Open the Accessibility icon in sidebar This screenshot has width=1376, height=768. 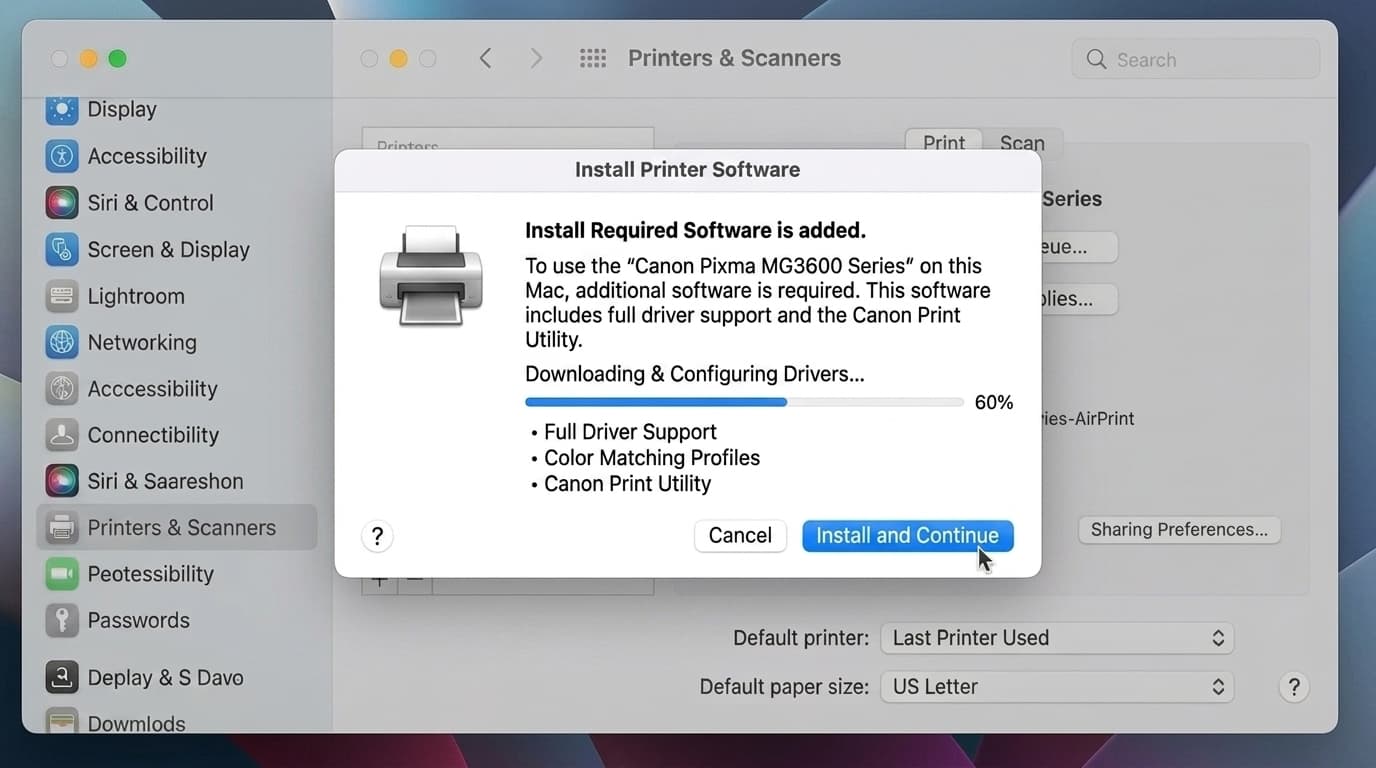[x=62, y=156]
